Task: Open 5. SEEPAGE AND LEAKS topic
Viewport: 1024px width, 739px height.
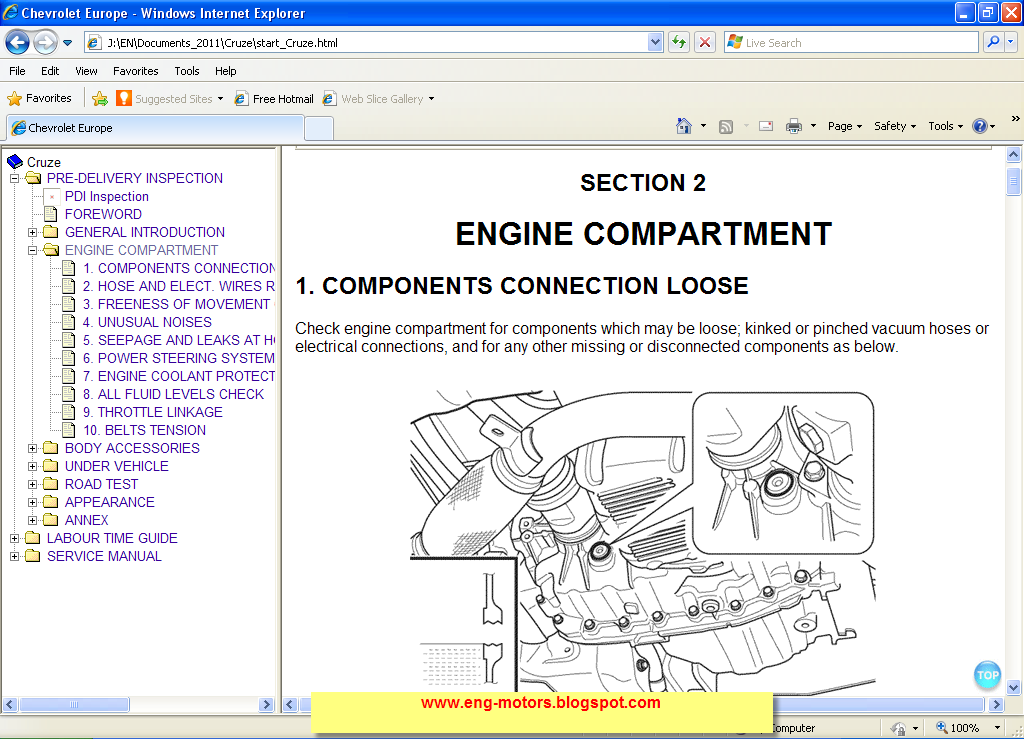Action: coord(179,340)
